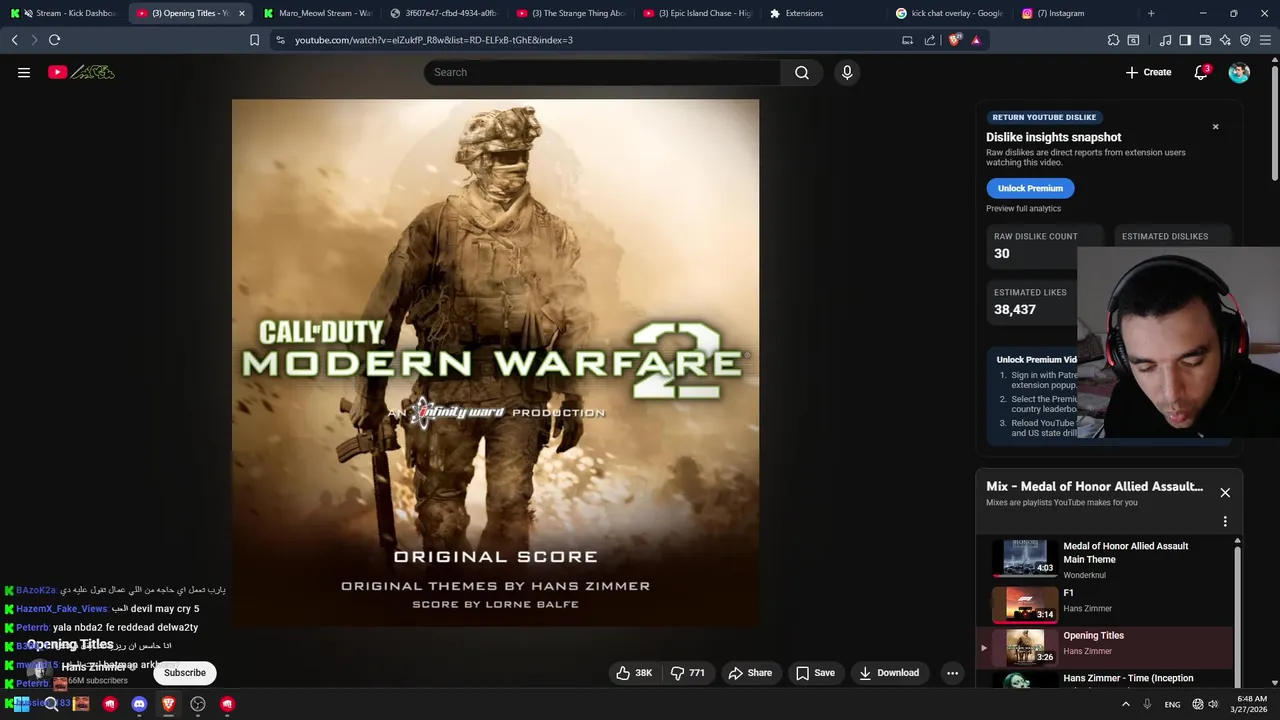
Task: Play Hans Zimmer - Time (Inception) track
Action: pos(1105,680)
